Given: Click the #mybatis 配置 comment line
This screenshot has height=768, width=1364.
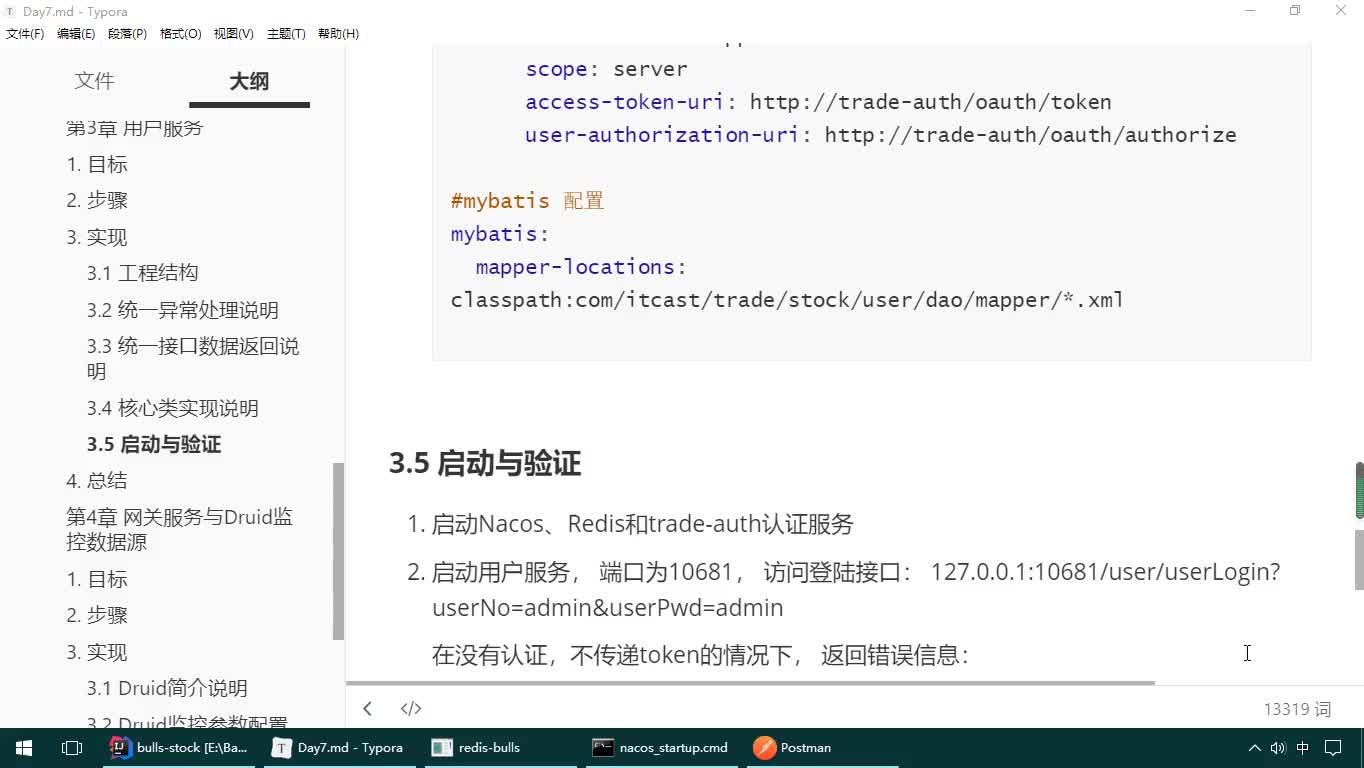Looking at the screenshot, I should tap(527, 201).
